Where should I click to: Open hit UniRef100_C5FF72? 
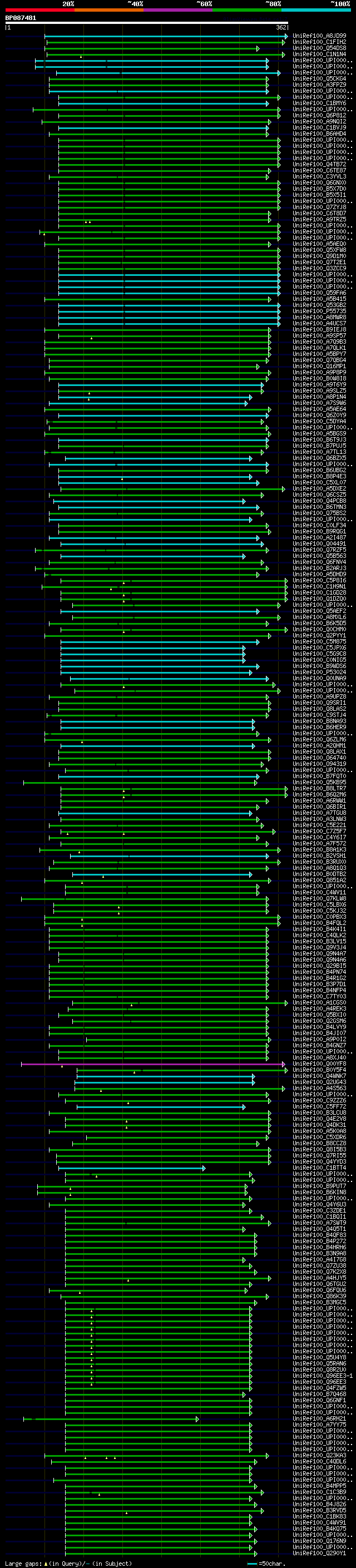pyautogui.click(x=319, y=1107)
